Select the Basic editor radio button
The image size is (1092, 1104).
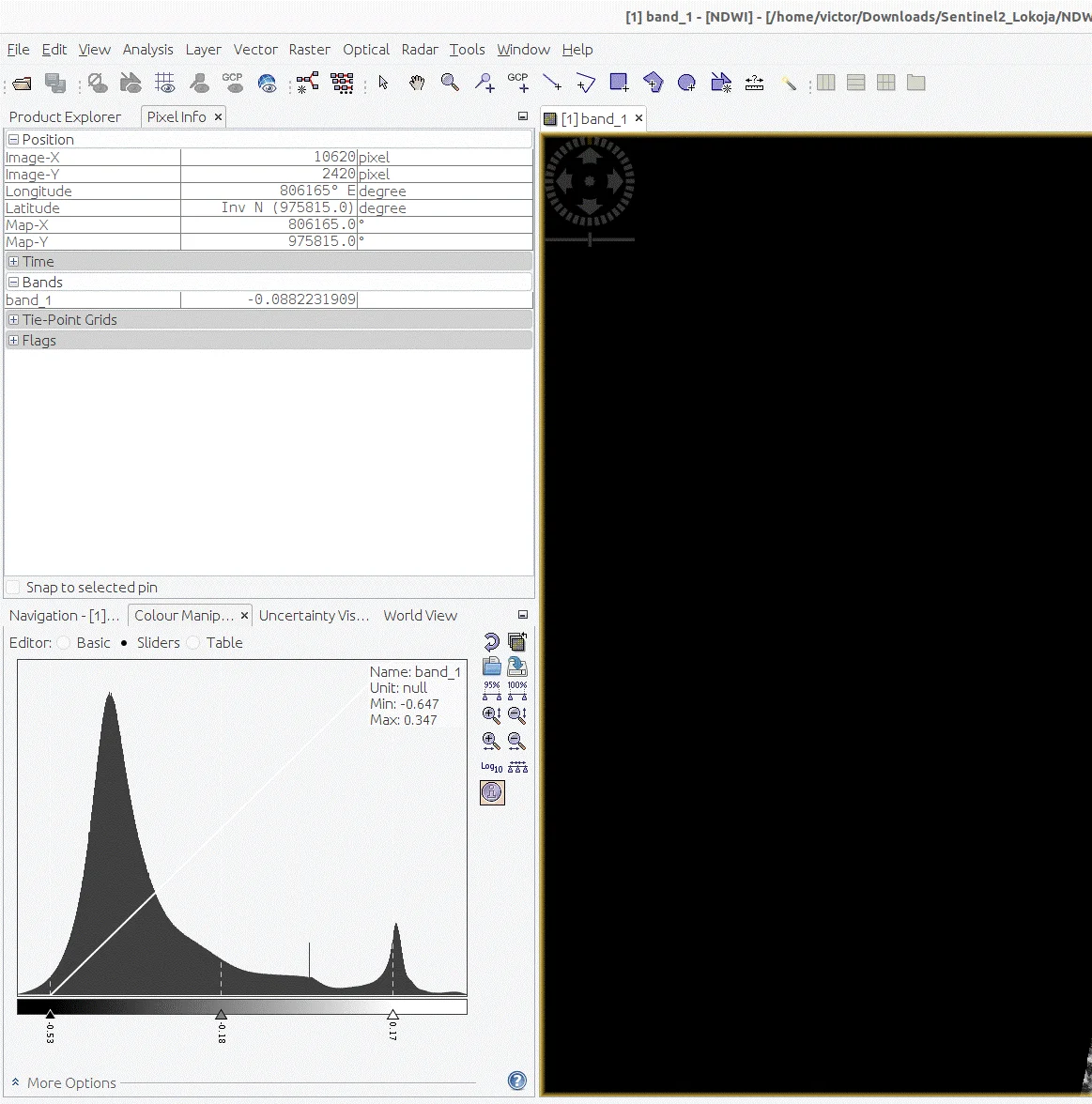(63, 643)
